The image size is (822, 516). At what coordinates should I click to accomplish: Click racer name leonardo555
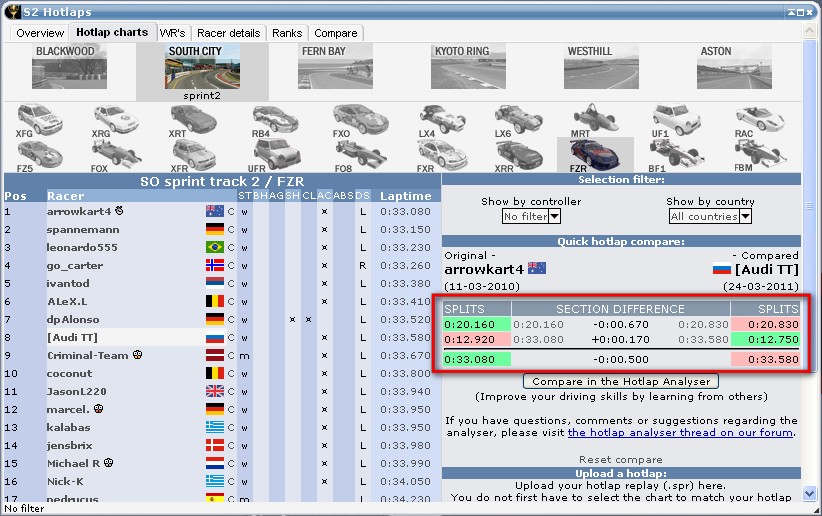[x=82, y=248]
